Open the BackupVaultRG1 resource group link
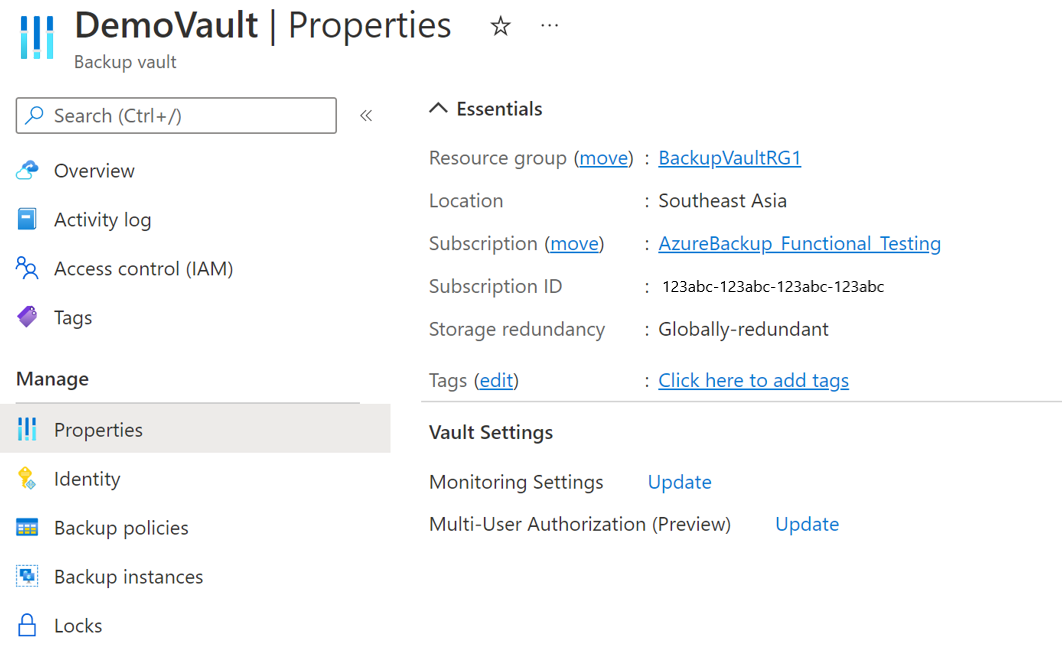The width and height of the screenshot is (1062, 655). point(729,157)
